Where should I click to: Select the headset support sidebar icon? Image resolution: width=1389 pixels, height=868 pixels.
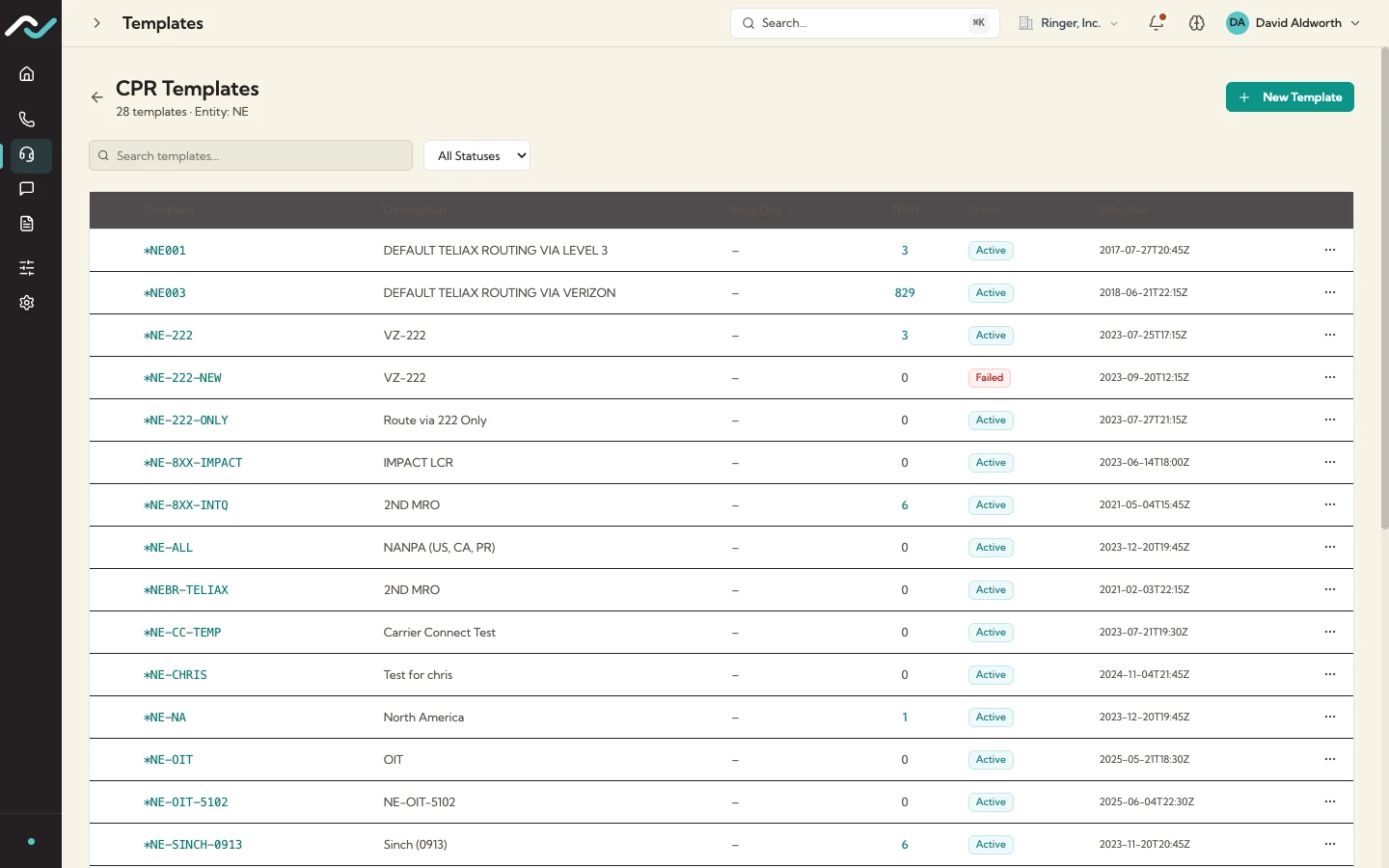(x=27, y=155)
